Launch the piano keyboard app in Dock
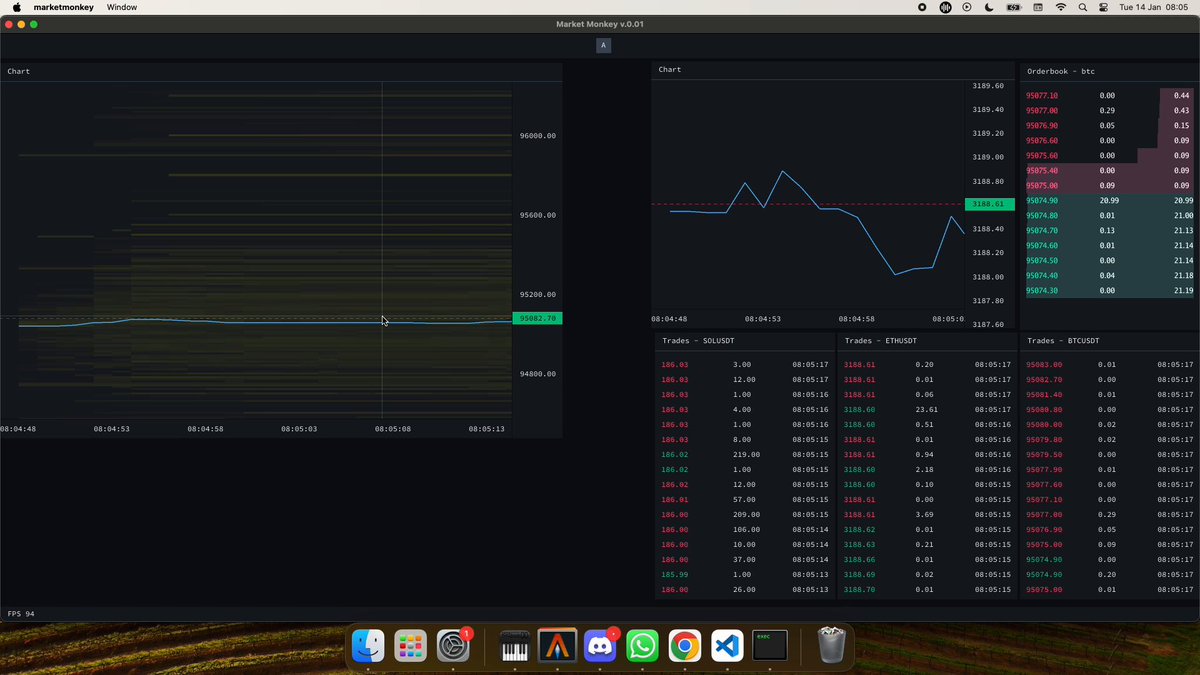Image resolution: width=1200 pixels, height=675 pixels. tap(515, 646)
